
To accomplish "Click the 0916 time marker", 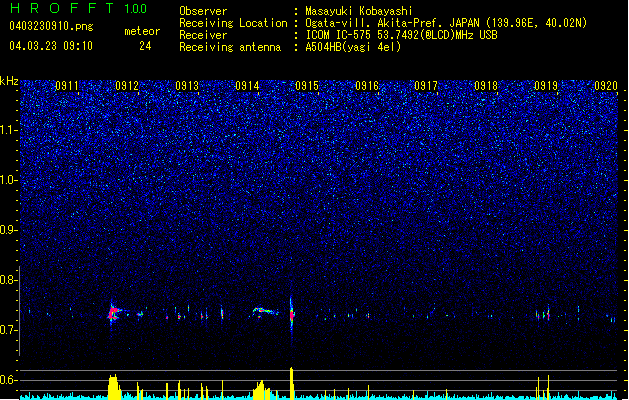I will coord(367,86).
